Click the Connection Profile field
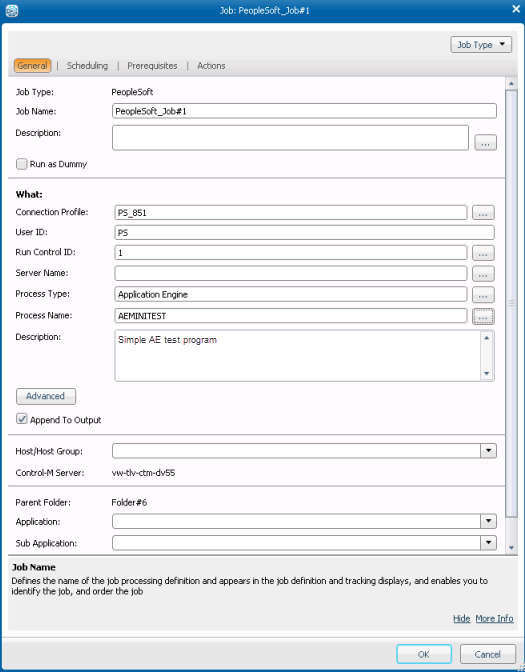Viewport: 525px width, 672px height. pyautogui.click(x=291, y=213)
